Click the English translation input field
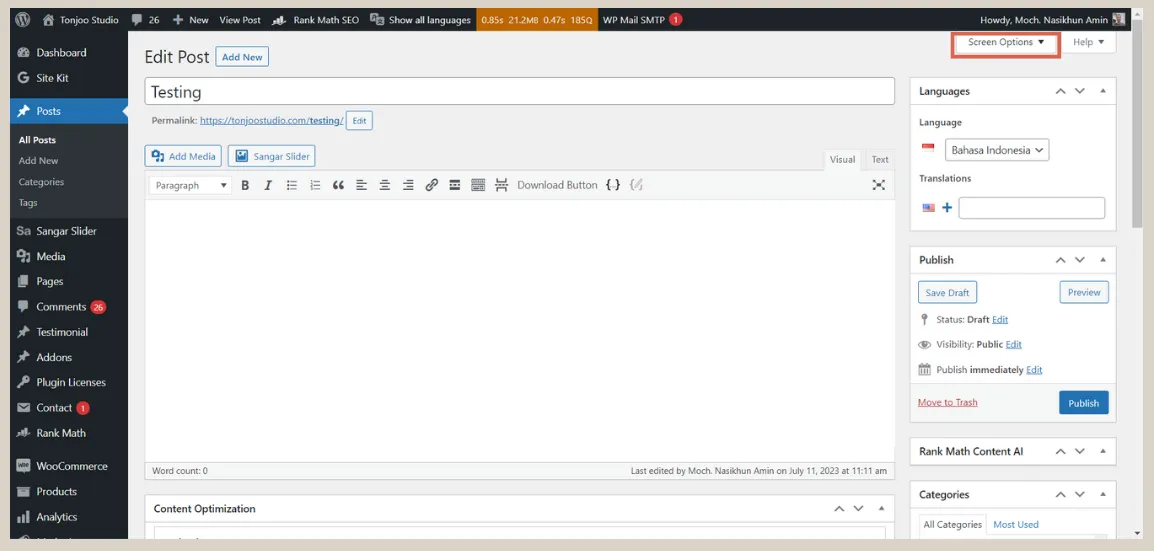 point(1031,208)
